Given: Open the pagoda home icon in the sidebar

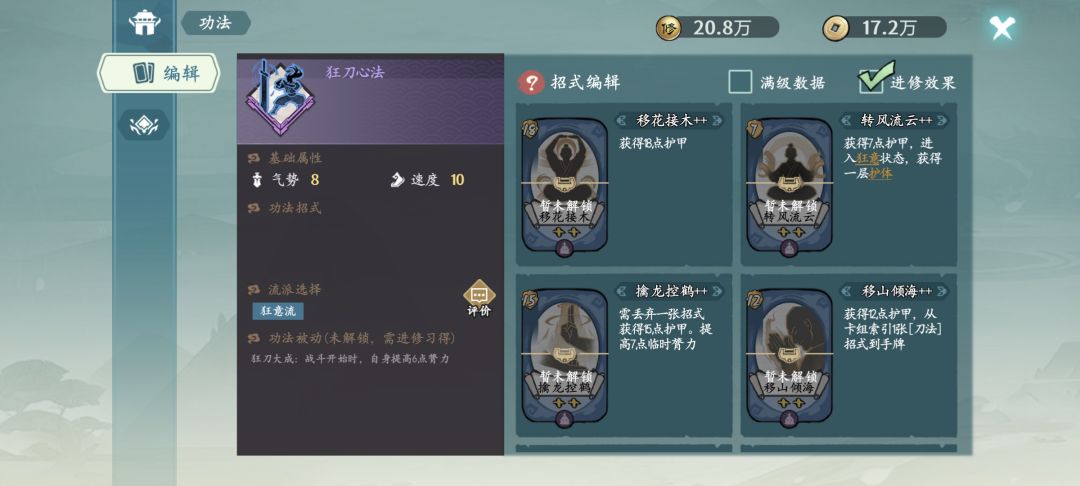Looking at the screenshot, I should point(145,22).
